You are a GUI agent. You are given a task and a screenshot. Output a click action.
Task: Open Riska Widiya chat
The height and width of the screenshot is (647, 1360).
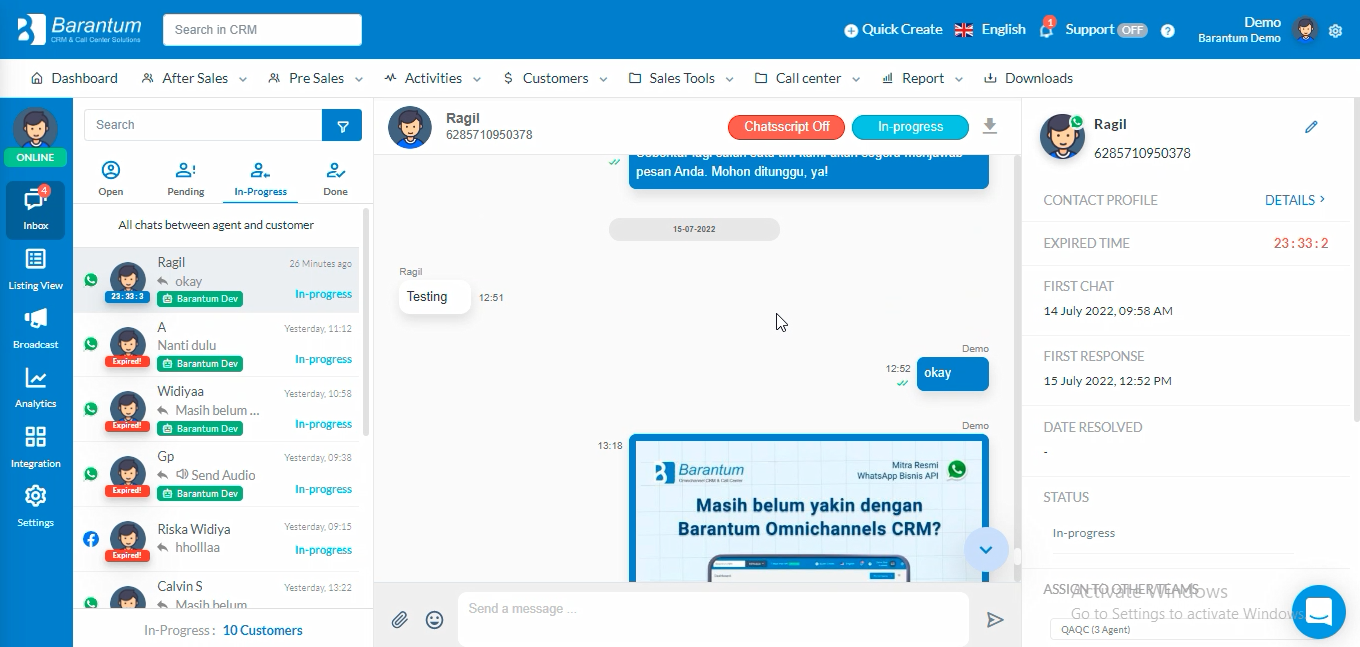216,539
